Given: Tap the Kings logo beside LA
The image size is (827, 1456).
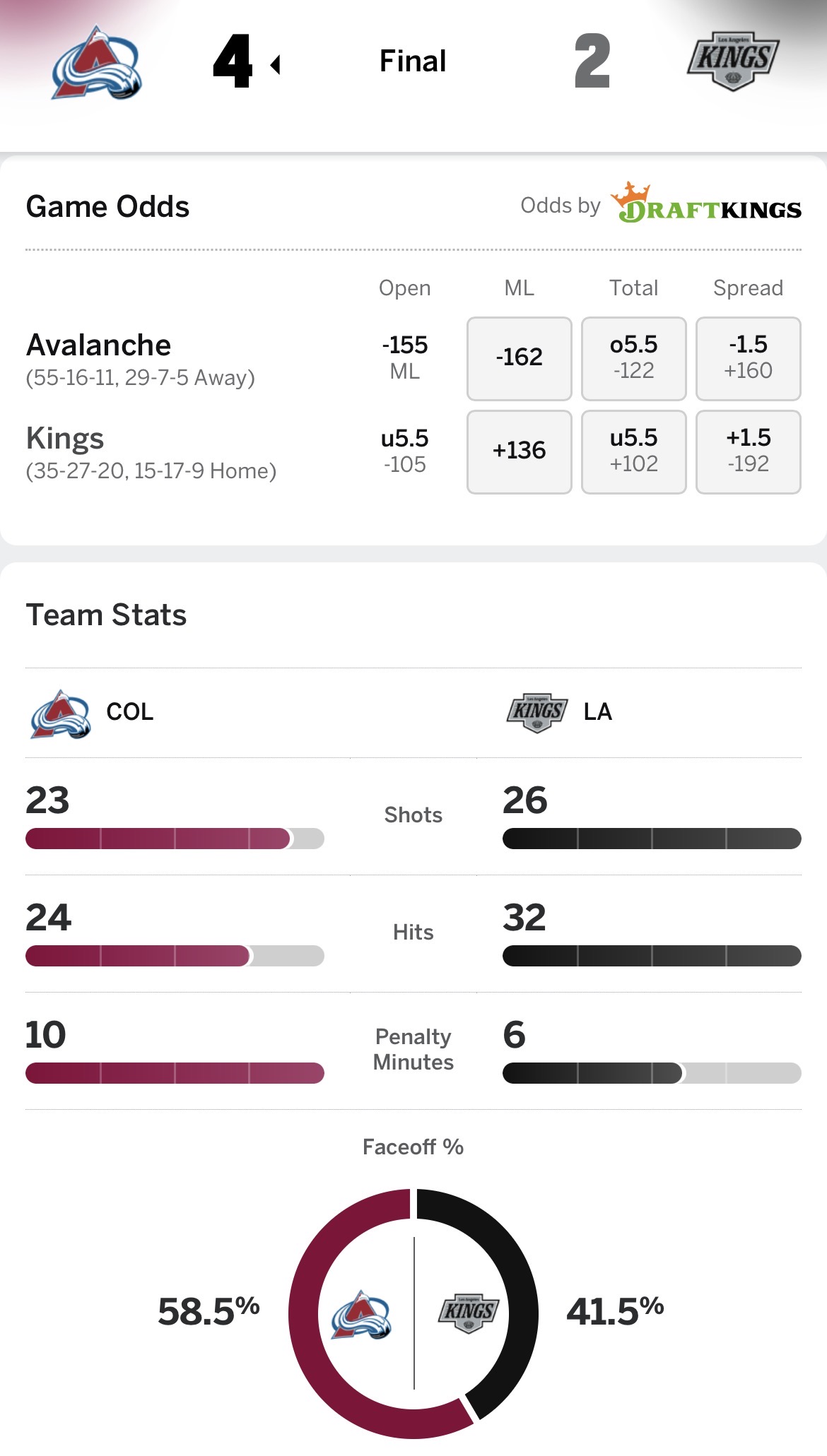Looking at the screenshot, I should pyautogui.click(x=537, y=712).
